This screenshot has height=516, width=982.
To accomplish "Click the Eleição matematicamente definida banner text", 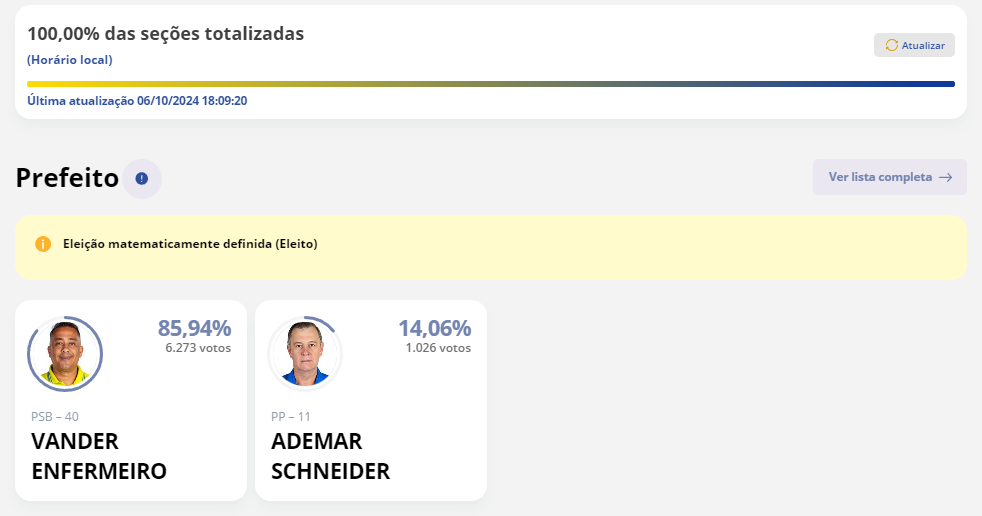I will [190, 244].
